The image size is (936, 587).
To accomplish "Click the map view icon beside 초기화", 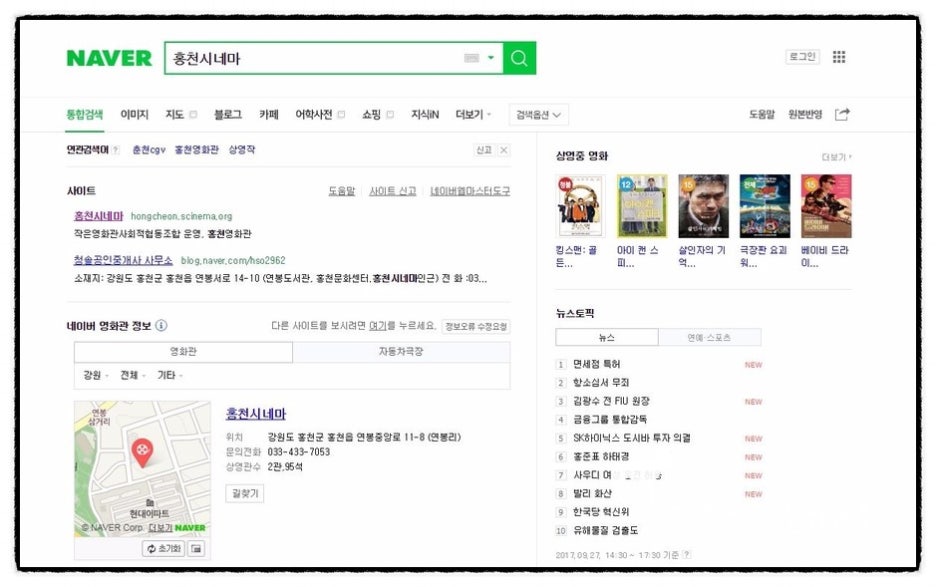I will pyautogui.click(x=196, y=548).
